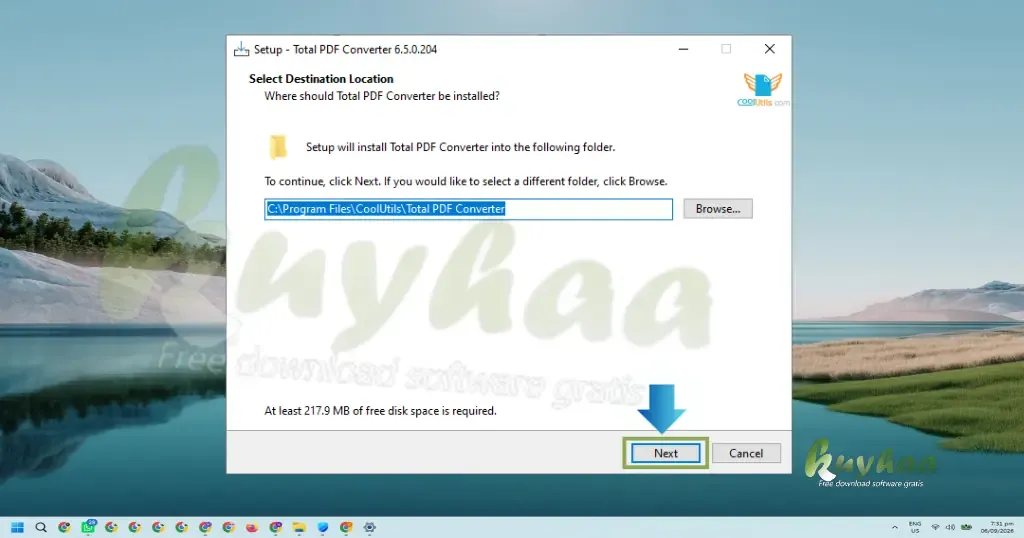Open the Browse folder dialog
This screenshot has height=538, width=1024.
click(x=718, y=209)
